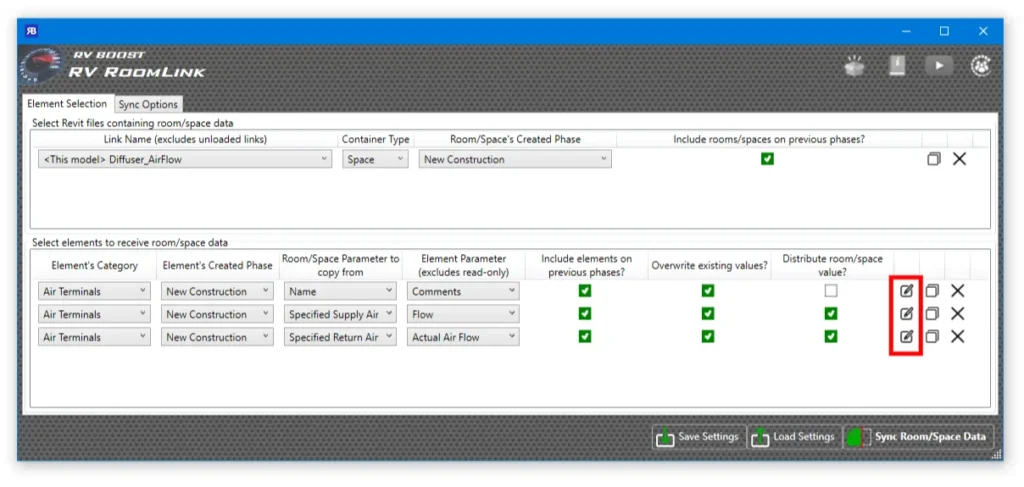1024x487 pixels.
Task: Click the Sync Room/Space Data button
Action: (x=918, y=437)
